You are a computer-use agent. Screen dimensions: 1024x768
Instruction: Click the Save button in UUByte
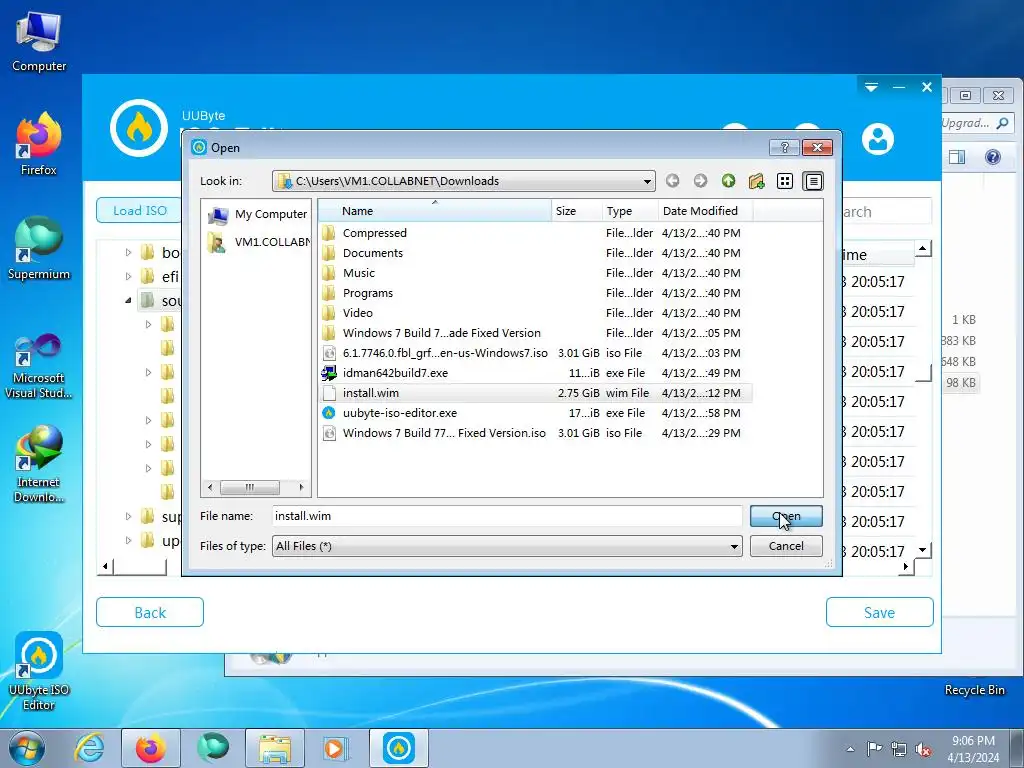[879, 613]
